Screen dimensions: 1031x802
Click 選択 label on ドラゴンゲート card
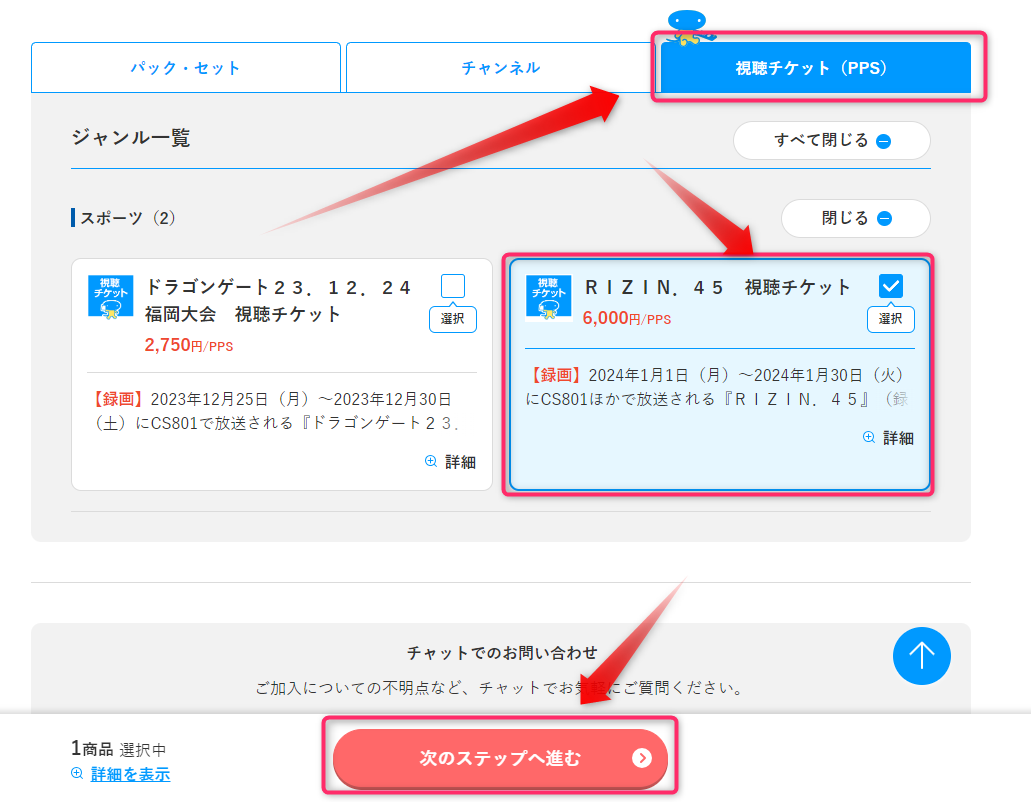452,319
